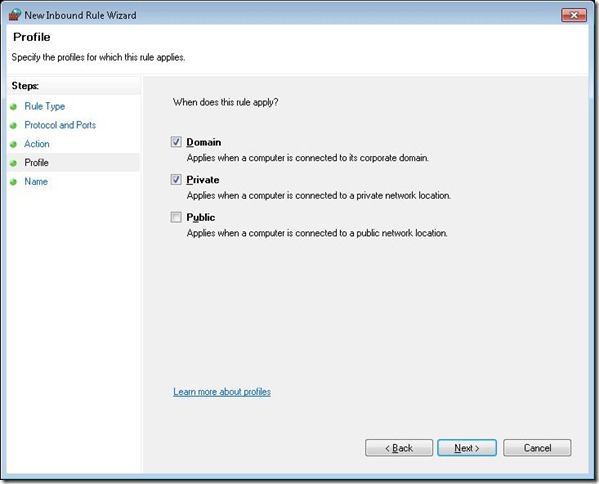Image resolution: width=599 pixels, height=484 pixels.
Task: Cancel the inbound rule wizard
Action: pyautogui.click(x=537, y=448)
